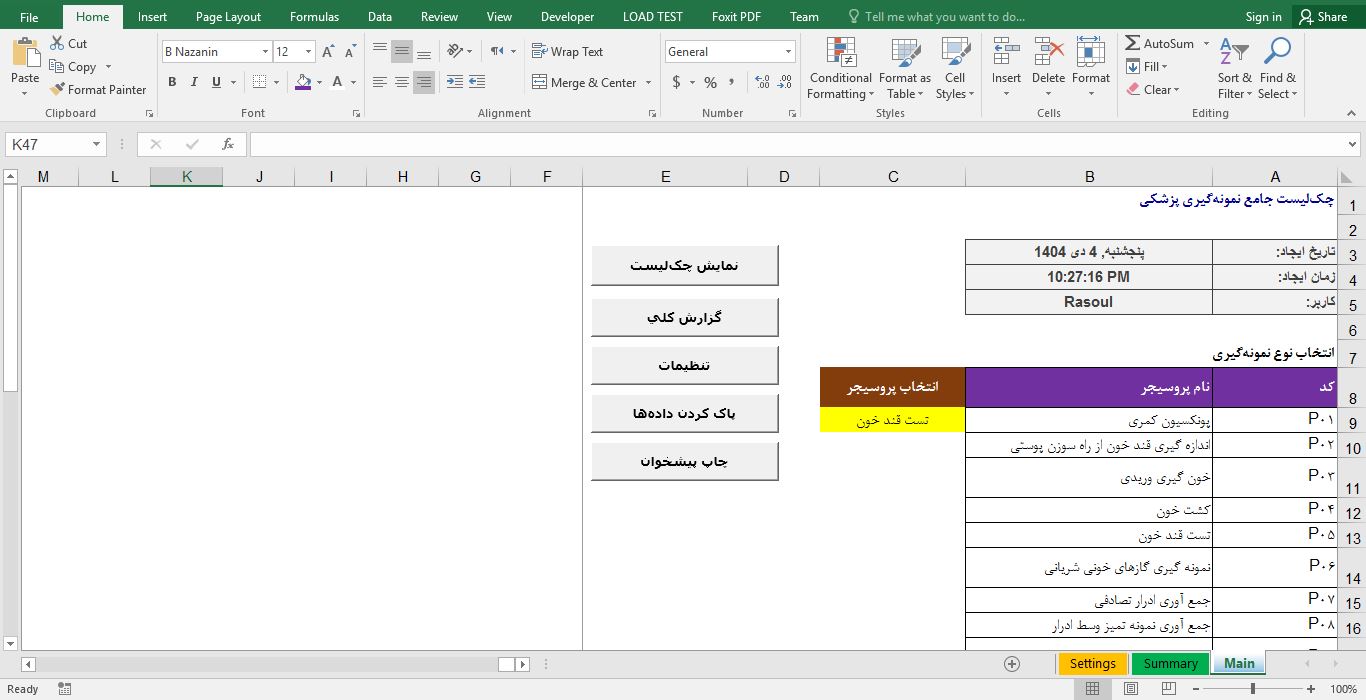Expand the number format General dropdown
The width and height of the screenshot is (1366, 700).
tap(788, 52)
